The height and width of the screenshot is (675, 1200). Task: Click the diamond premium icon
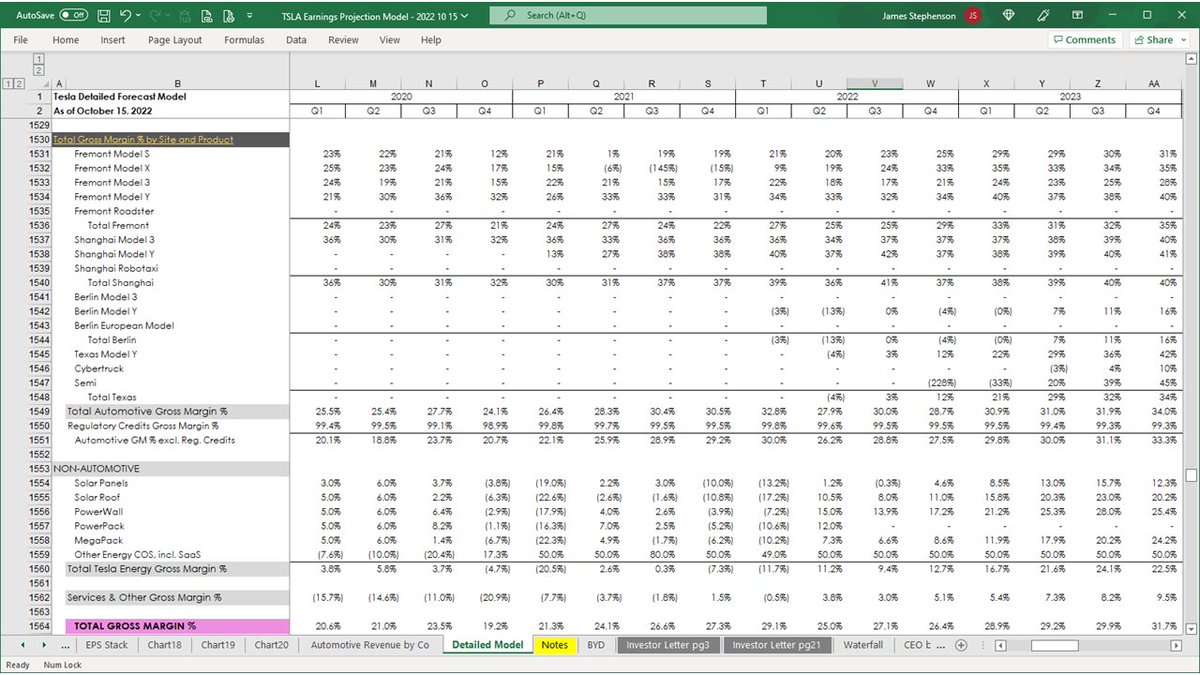1009,16
